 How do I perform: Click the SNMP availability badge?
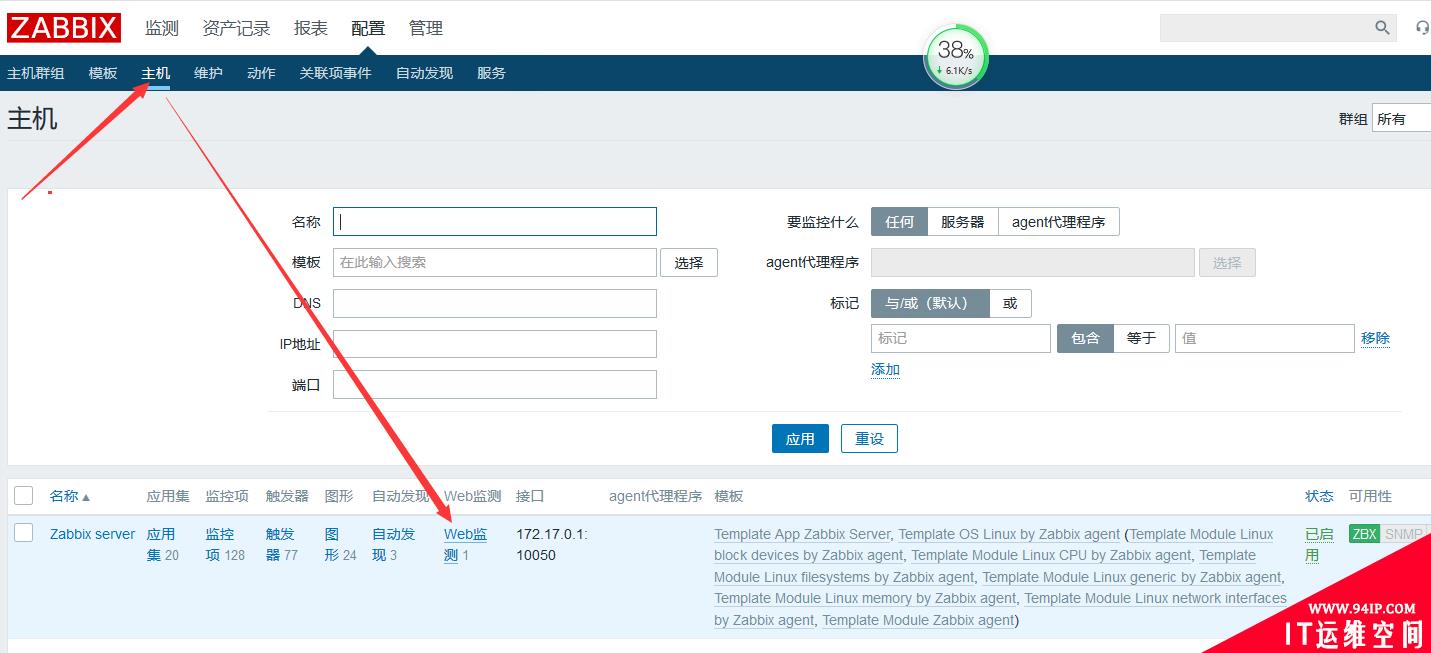point(1403,534)
